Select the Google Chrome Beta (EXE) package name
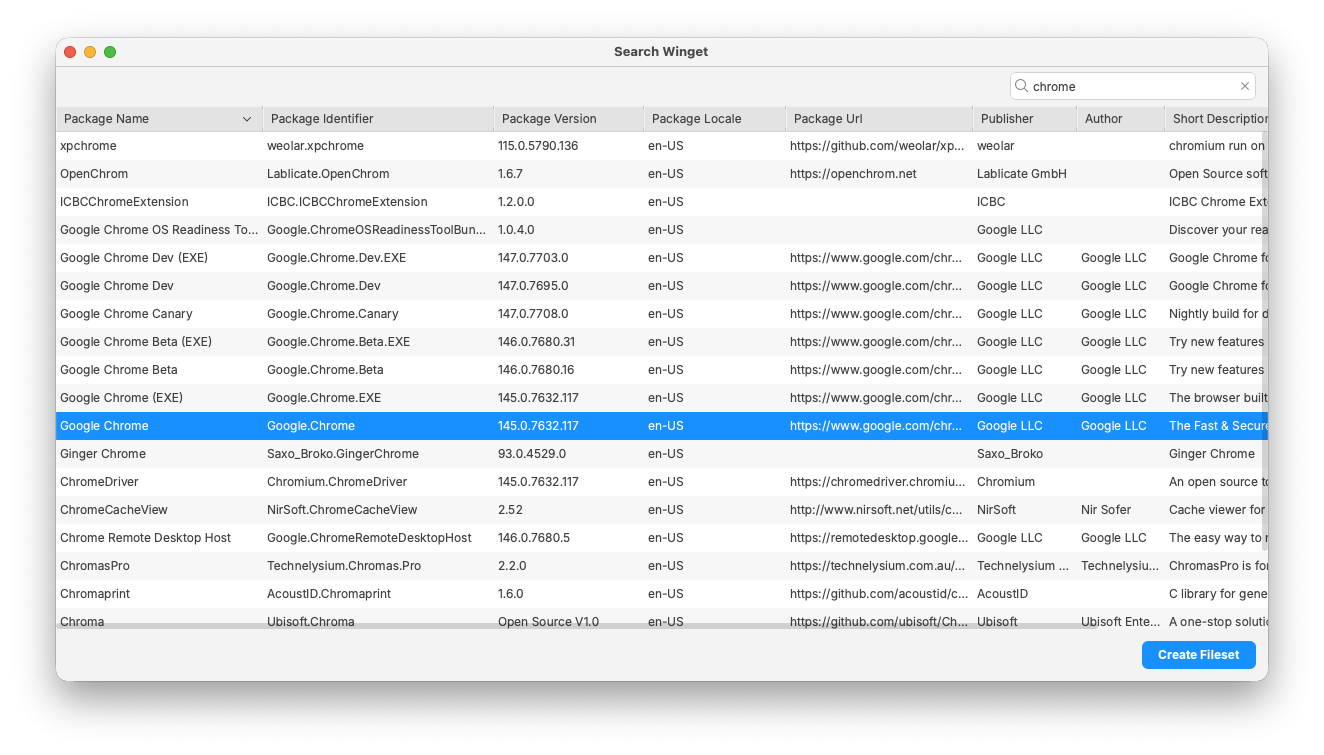 click(136, 342)
